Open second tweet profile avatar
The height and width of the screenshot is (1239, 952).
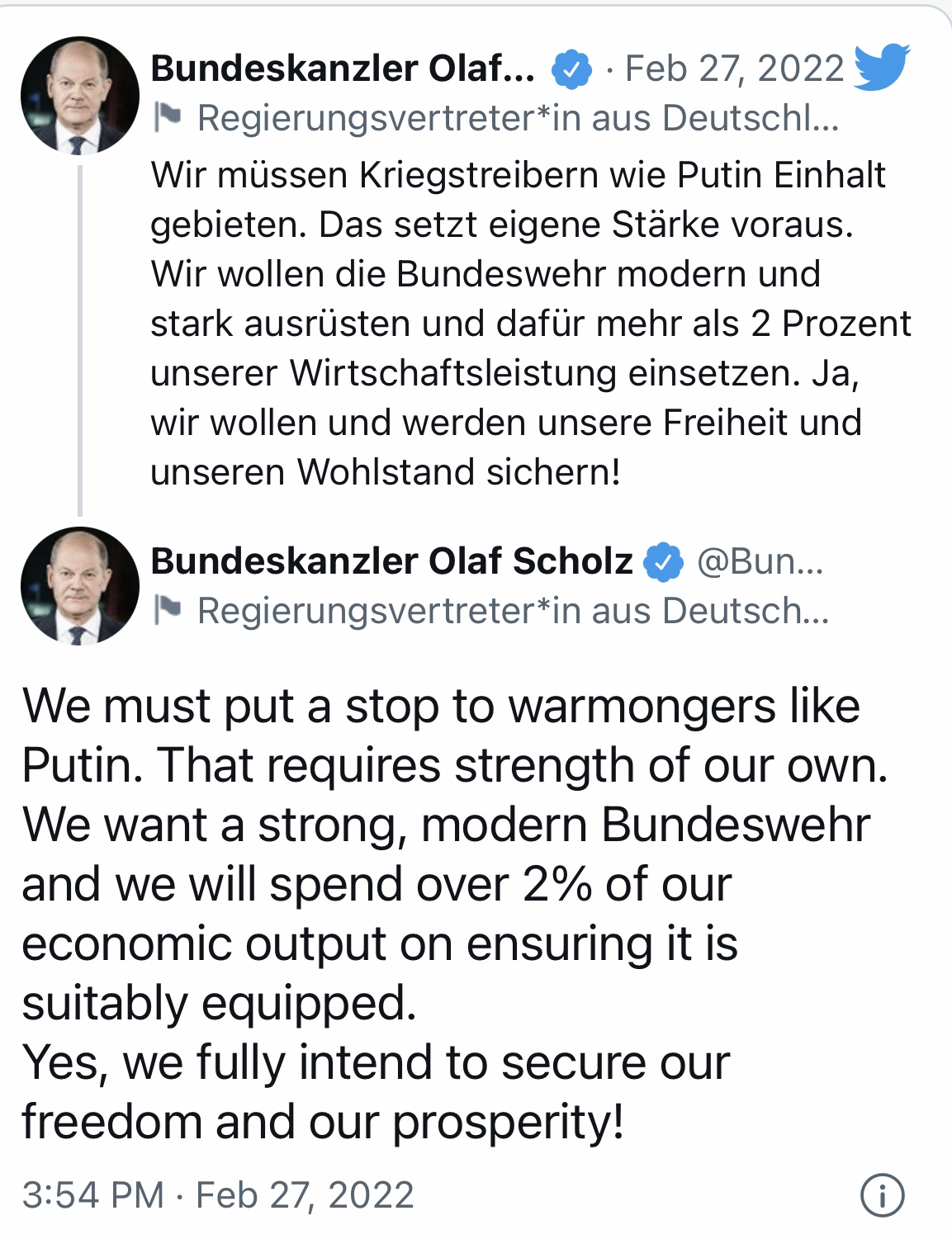(x=80, y=586)
